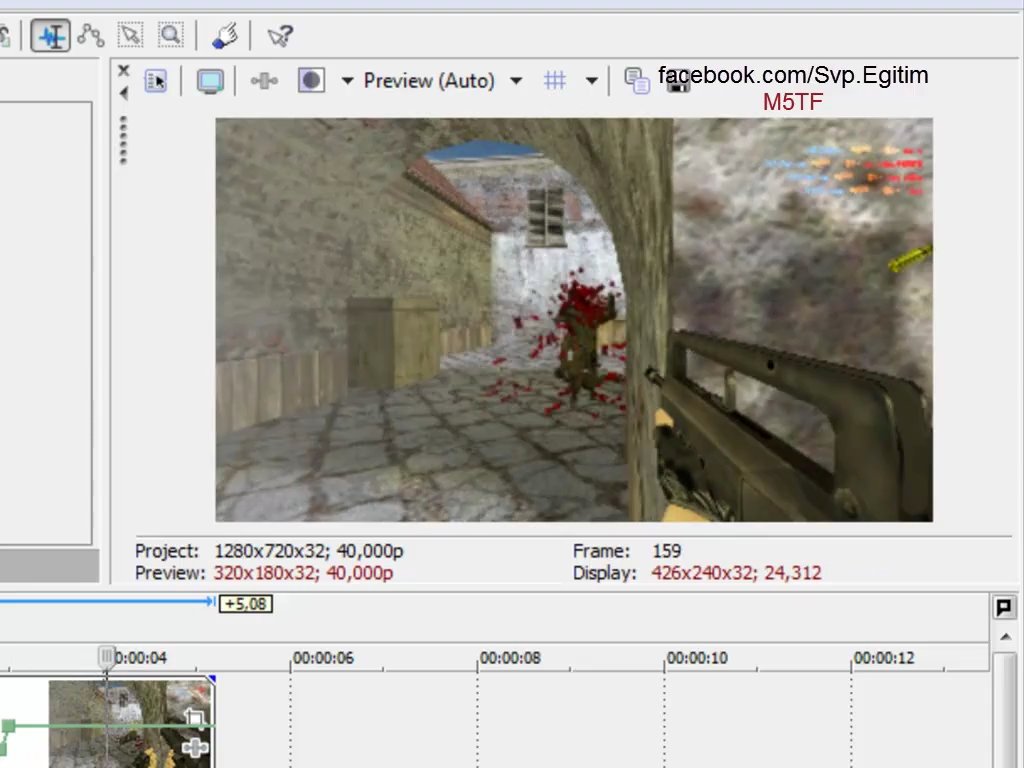
Task: Click the +5,08 loop length indicator
Action: pyautogui.click(x=246, y=603)
